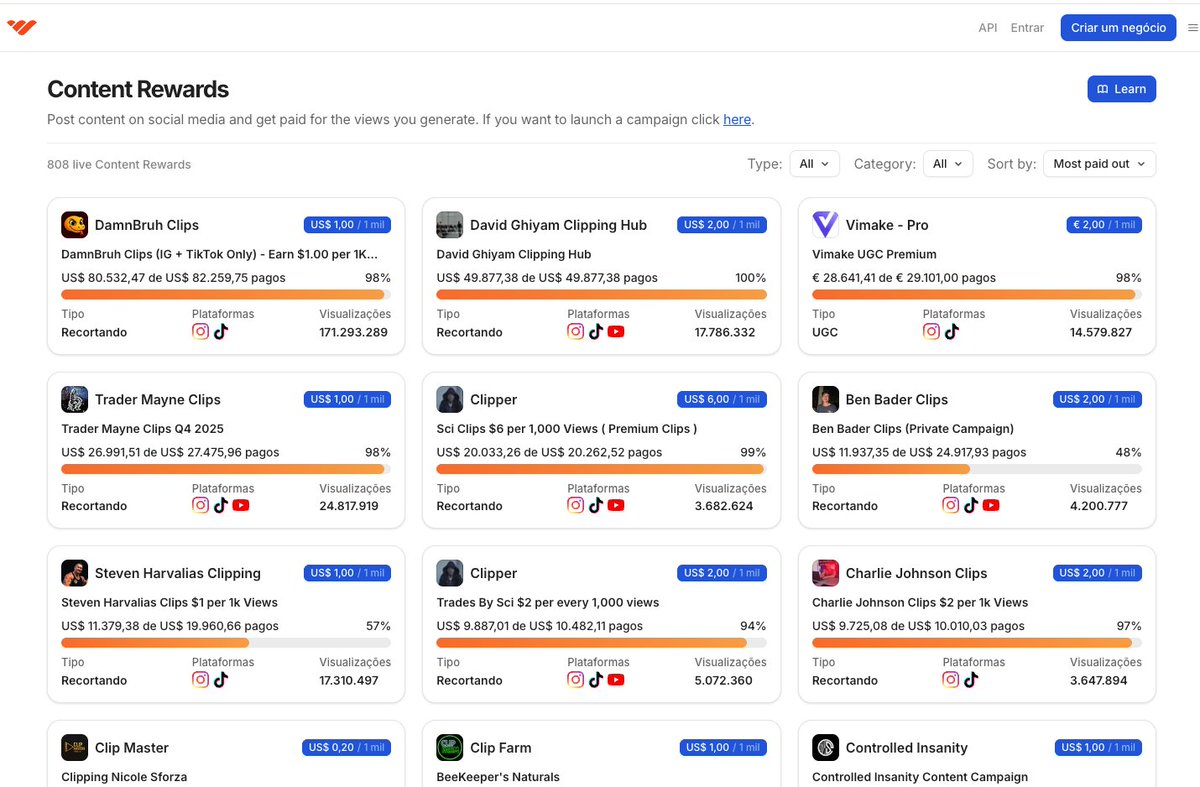The height and width of the screenshot is (787, 1200).
Task: Click 'Charlie Johnson Clips $2 per 1k Views'
Action: [x=920, y=602]
